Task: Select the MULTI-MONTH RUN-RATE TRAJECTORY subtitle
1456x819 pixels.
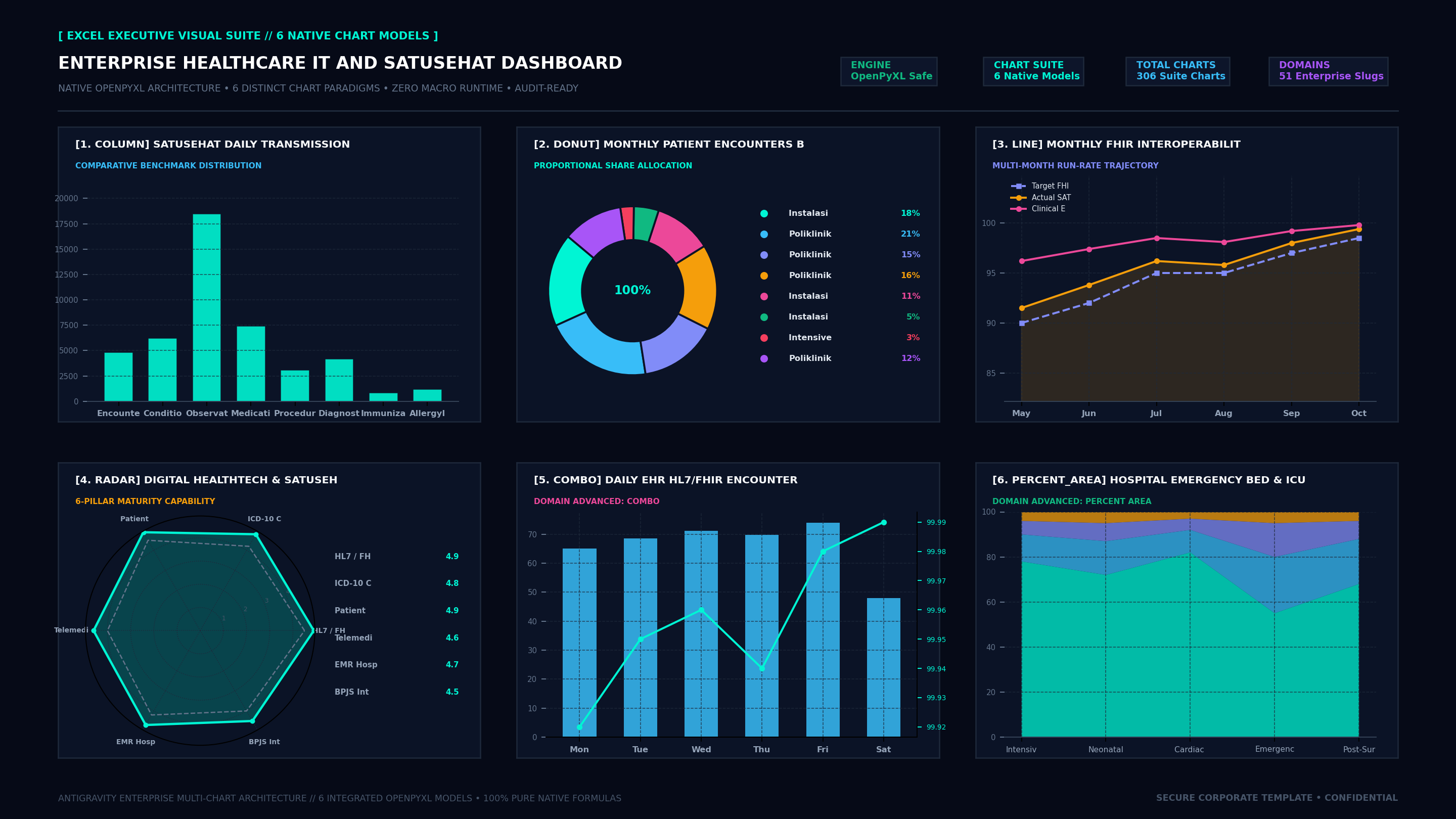Action: (1075, 166)
